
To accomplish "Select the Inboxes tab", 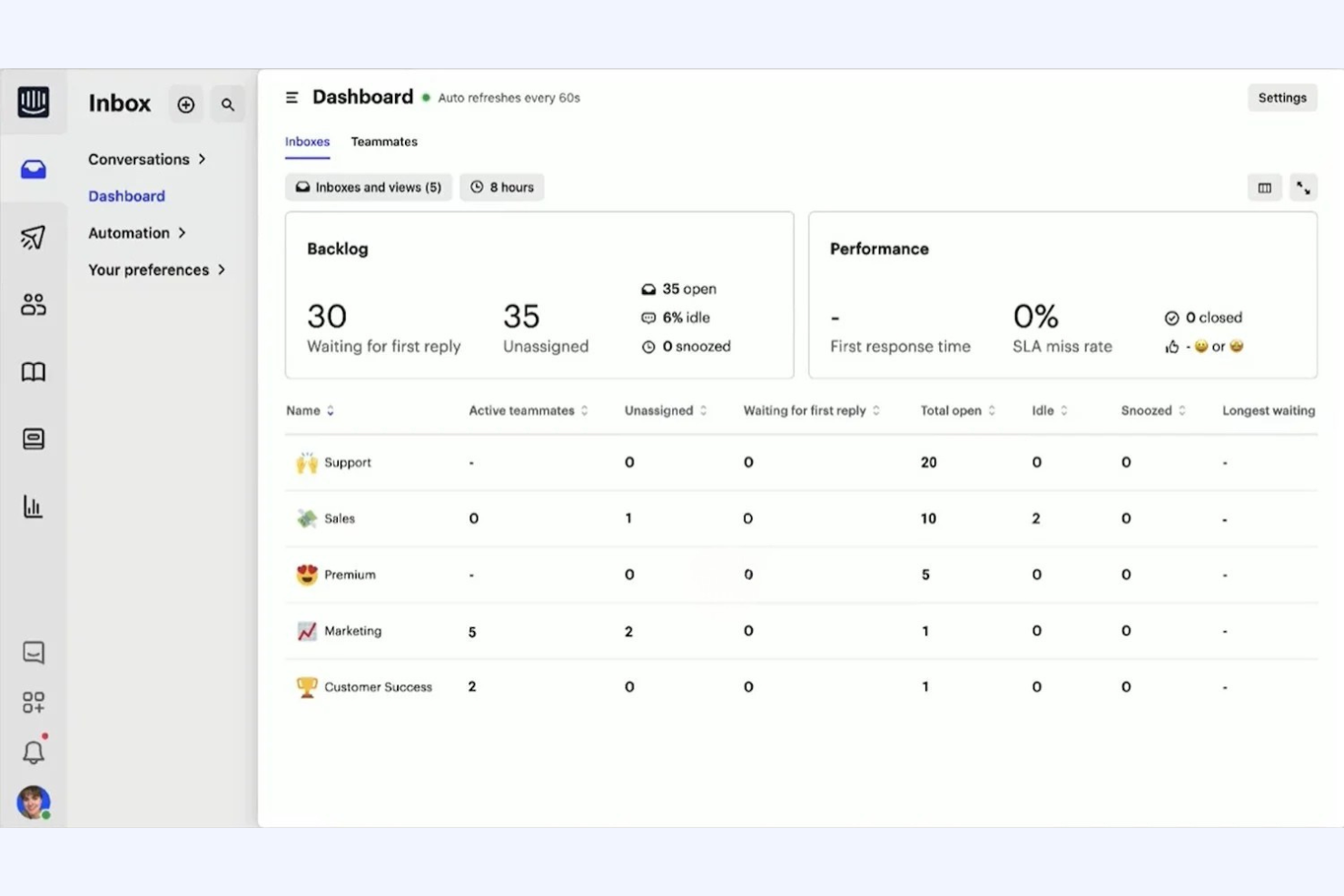I will tap(307, 142).
